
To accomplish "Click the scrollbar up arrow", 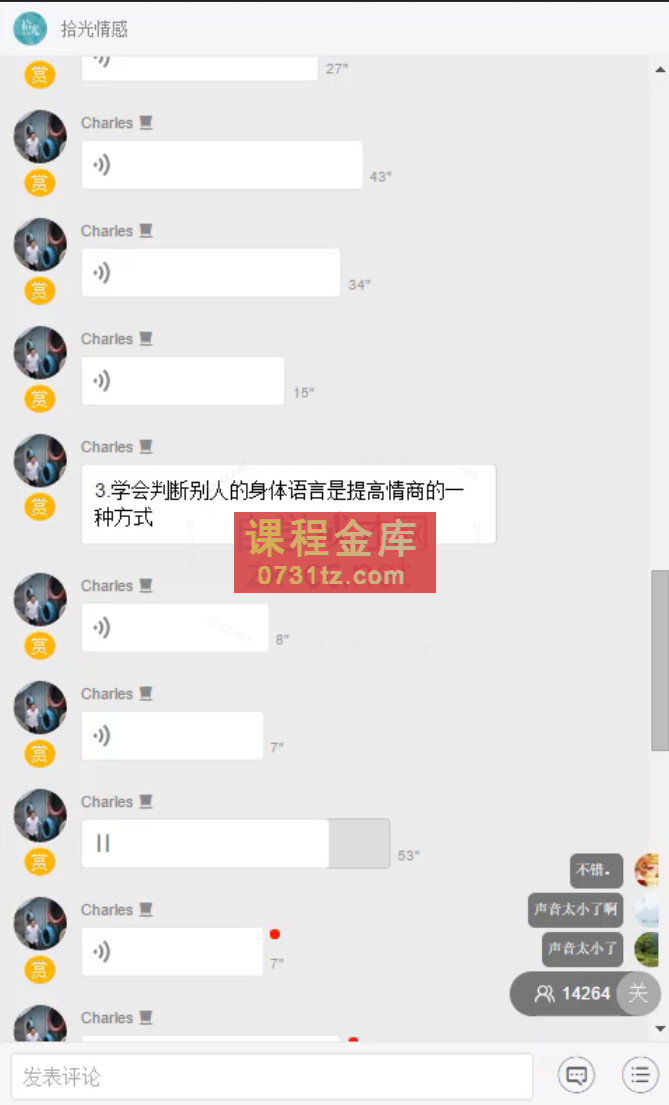I will point(660,69).
